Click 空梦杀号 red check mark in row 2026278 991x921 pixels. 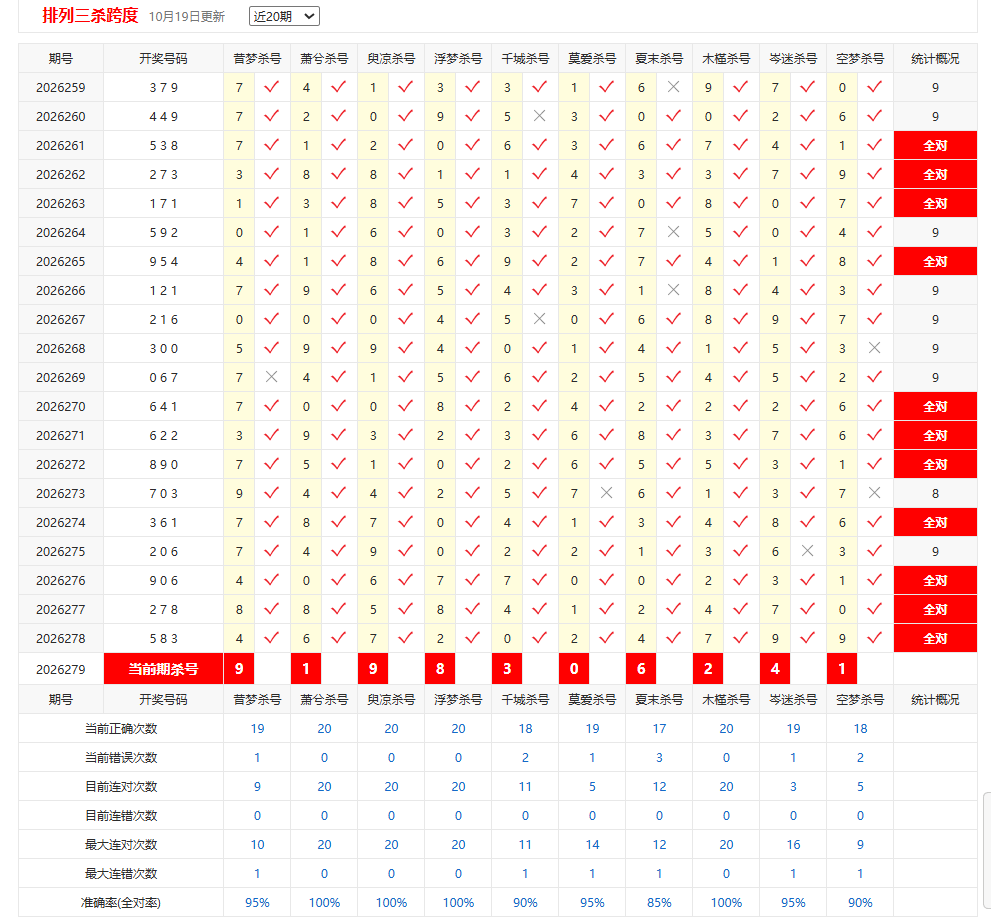[875, 638]
